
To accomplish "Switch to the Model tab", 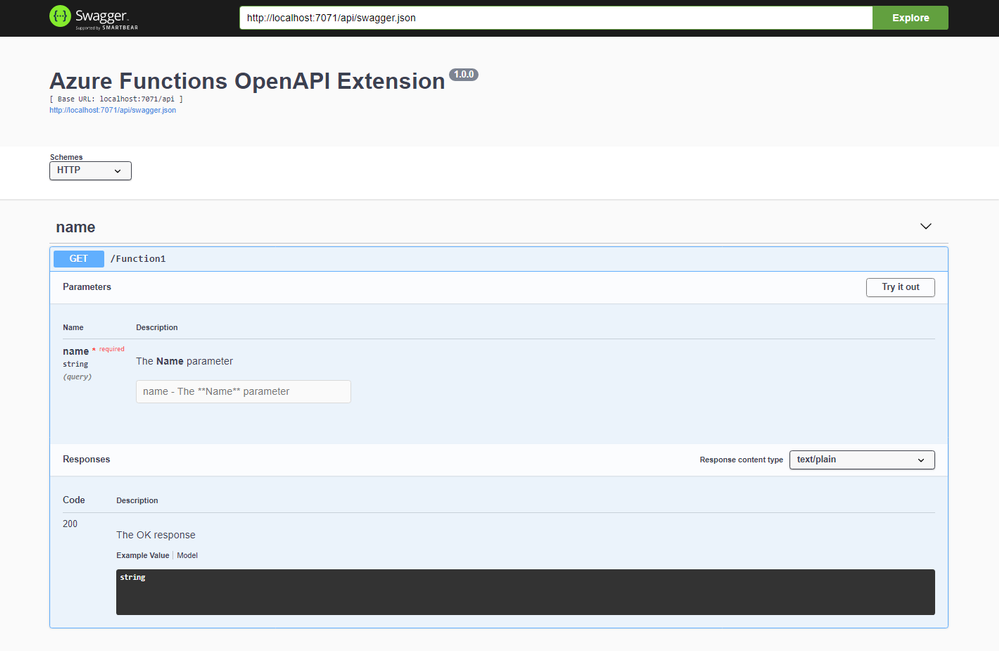I will pos(187,555).
